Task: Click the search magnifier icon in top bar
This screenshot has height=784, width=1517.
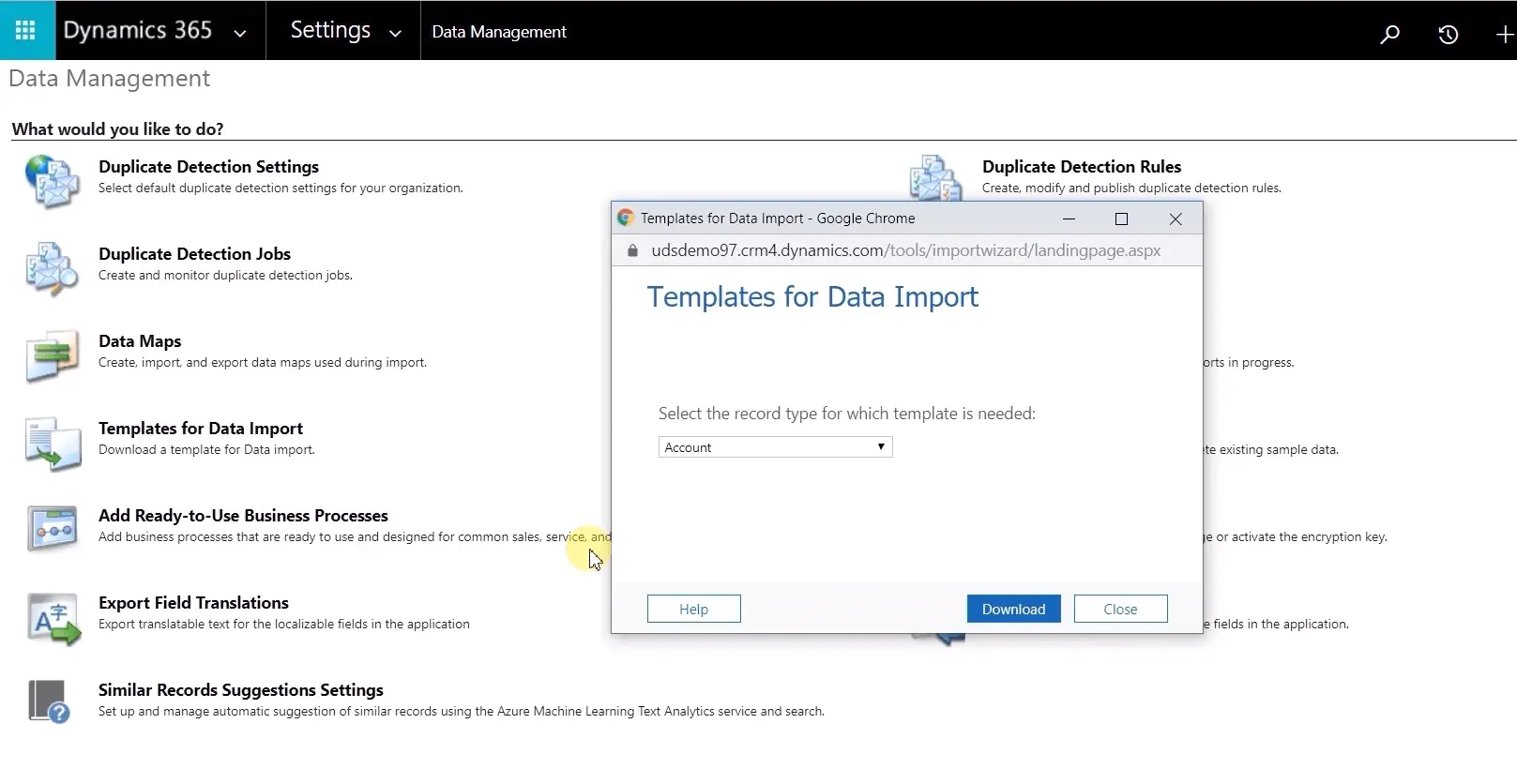Action: (x=1389, y=35)
